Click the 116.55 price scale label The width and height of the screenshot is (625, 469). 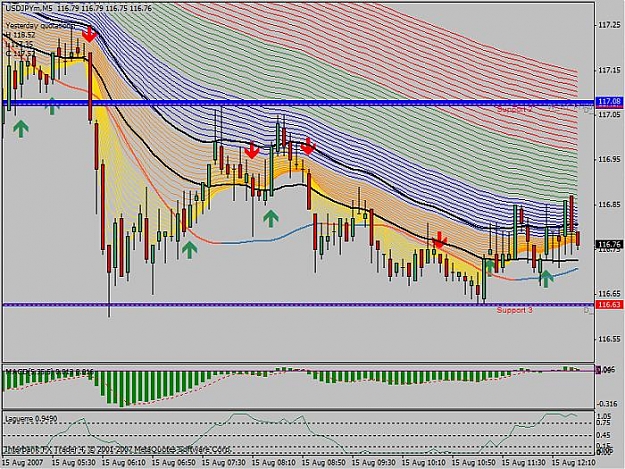(x=609, y=339)
